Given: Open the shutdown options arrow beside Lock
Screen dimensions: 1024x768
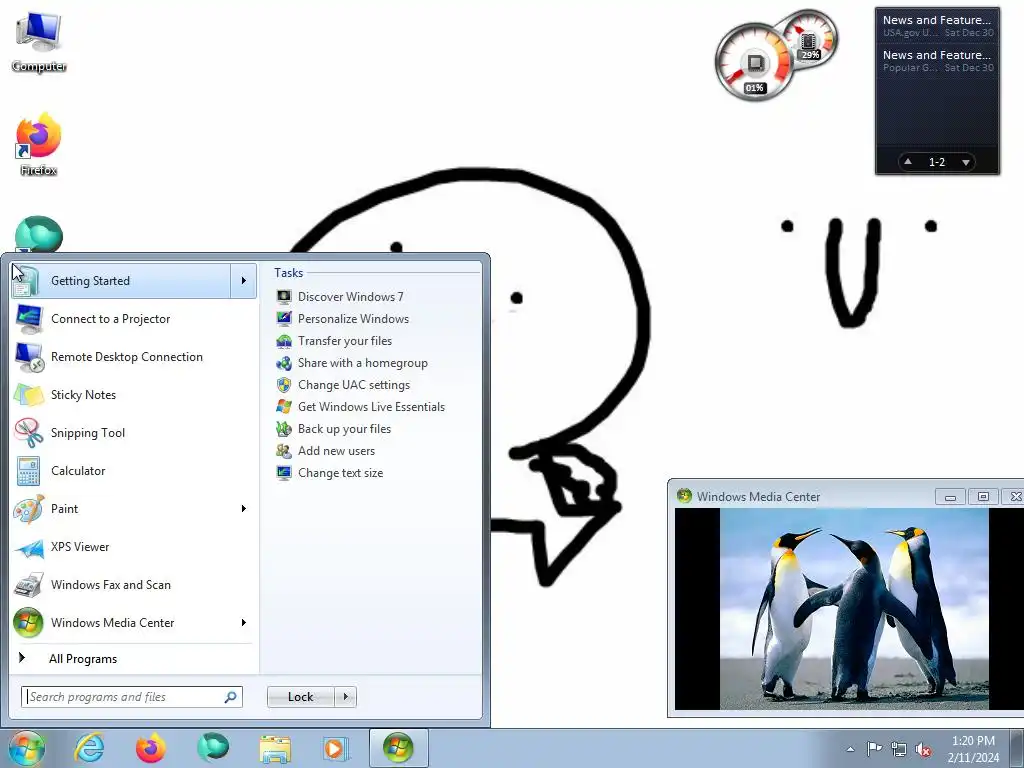Looking at the screenshot, I should 345,697.
